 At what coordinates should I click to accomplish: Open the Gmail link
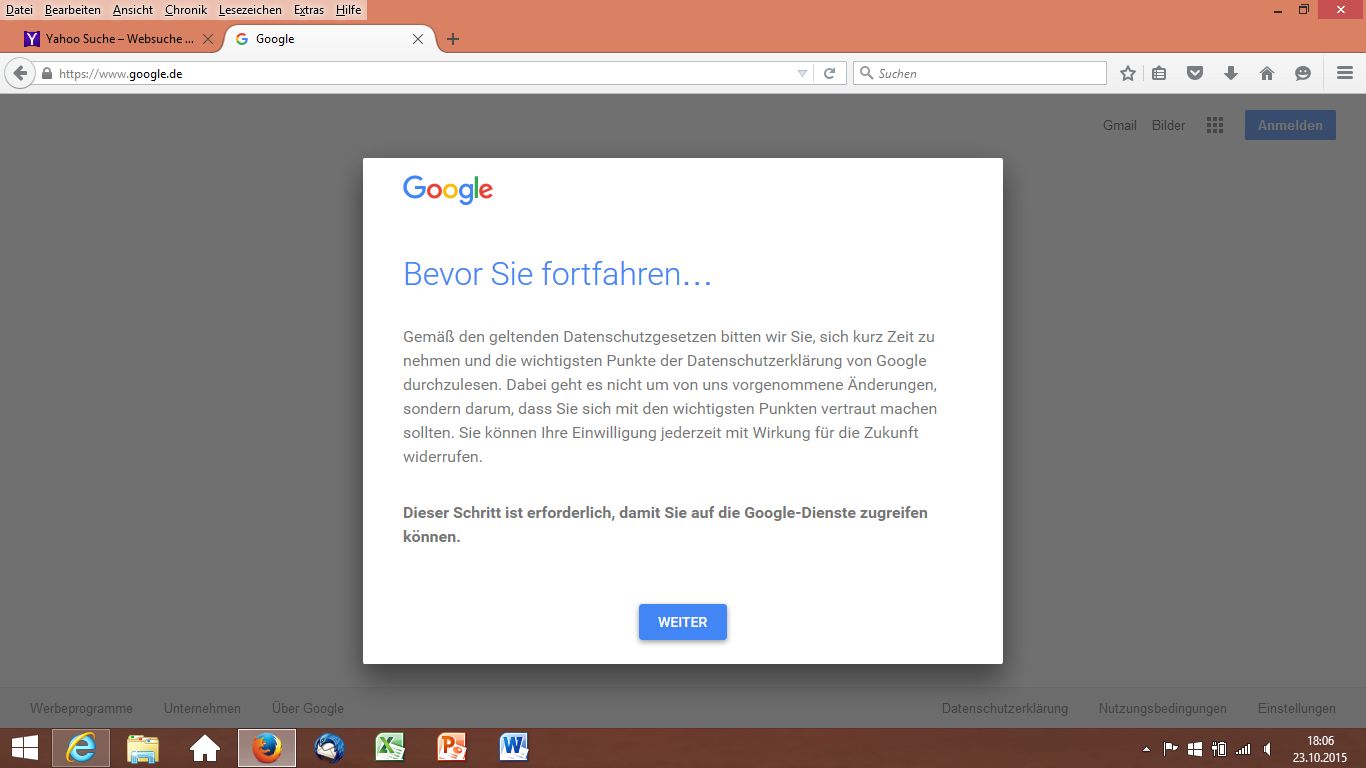[1120, 125]
